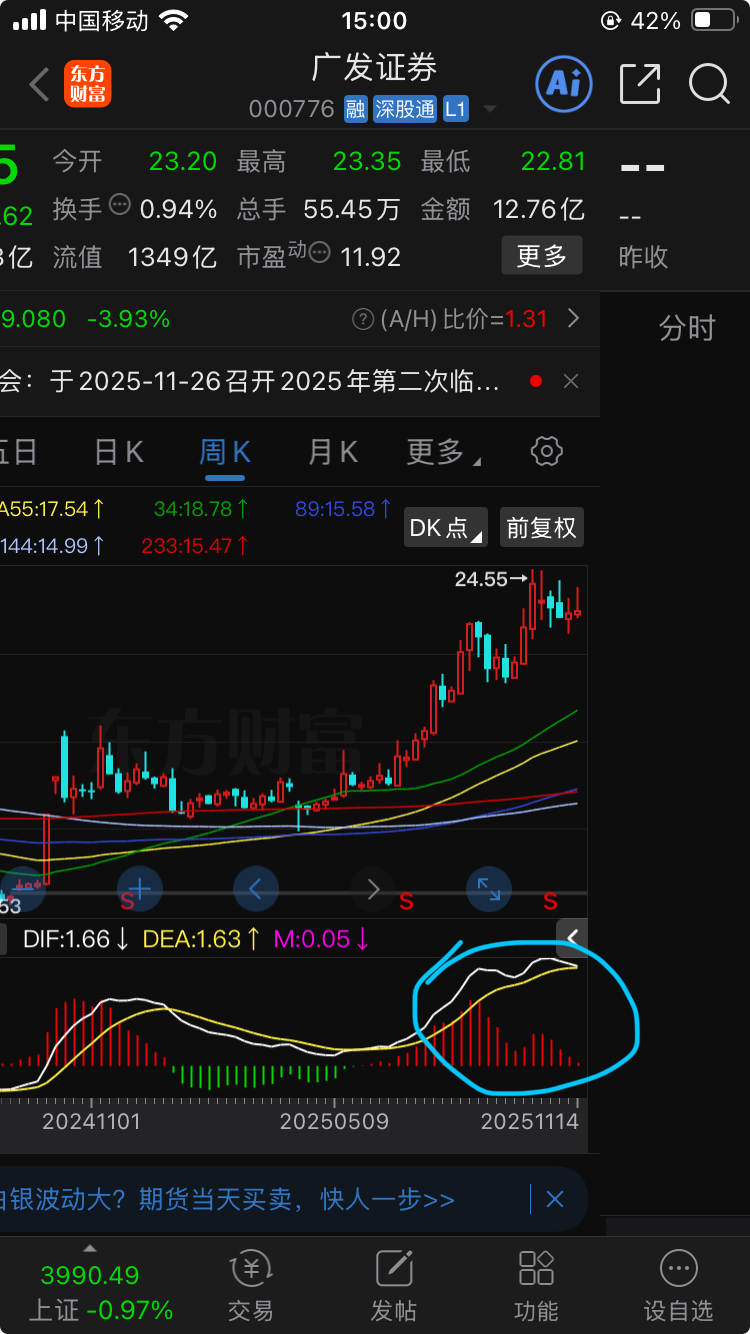
Task: Click the 更多 button in quote panel
Action: tap(541, 256)
